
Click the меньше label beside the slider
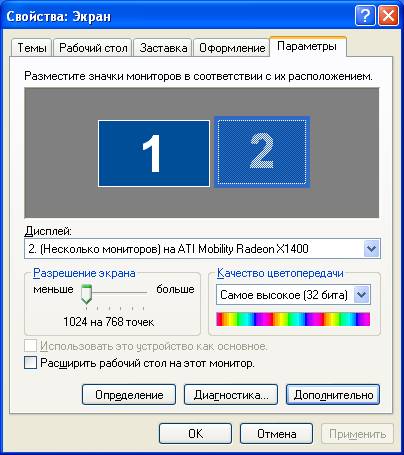click(x=53, y=289)
